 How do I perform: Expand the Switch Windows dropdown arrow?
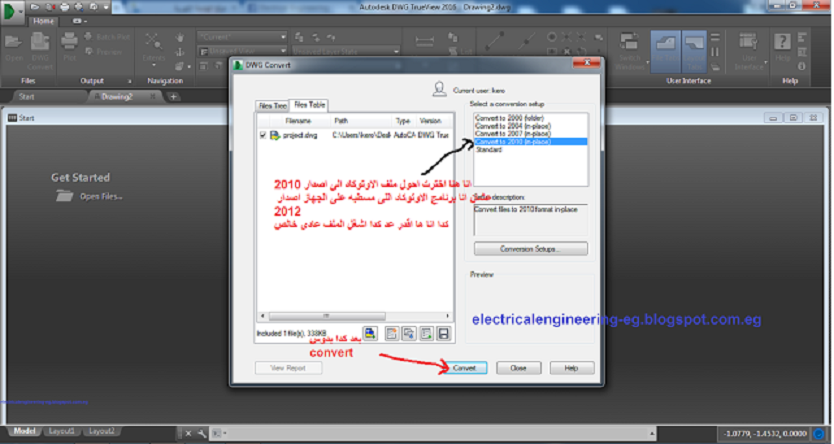pos(647,63)
